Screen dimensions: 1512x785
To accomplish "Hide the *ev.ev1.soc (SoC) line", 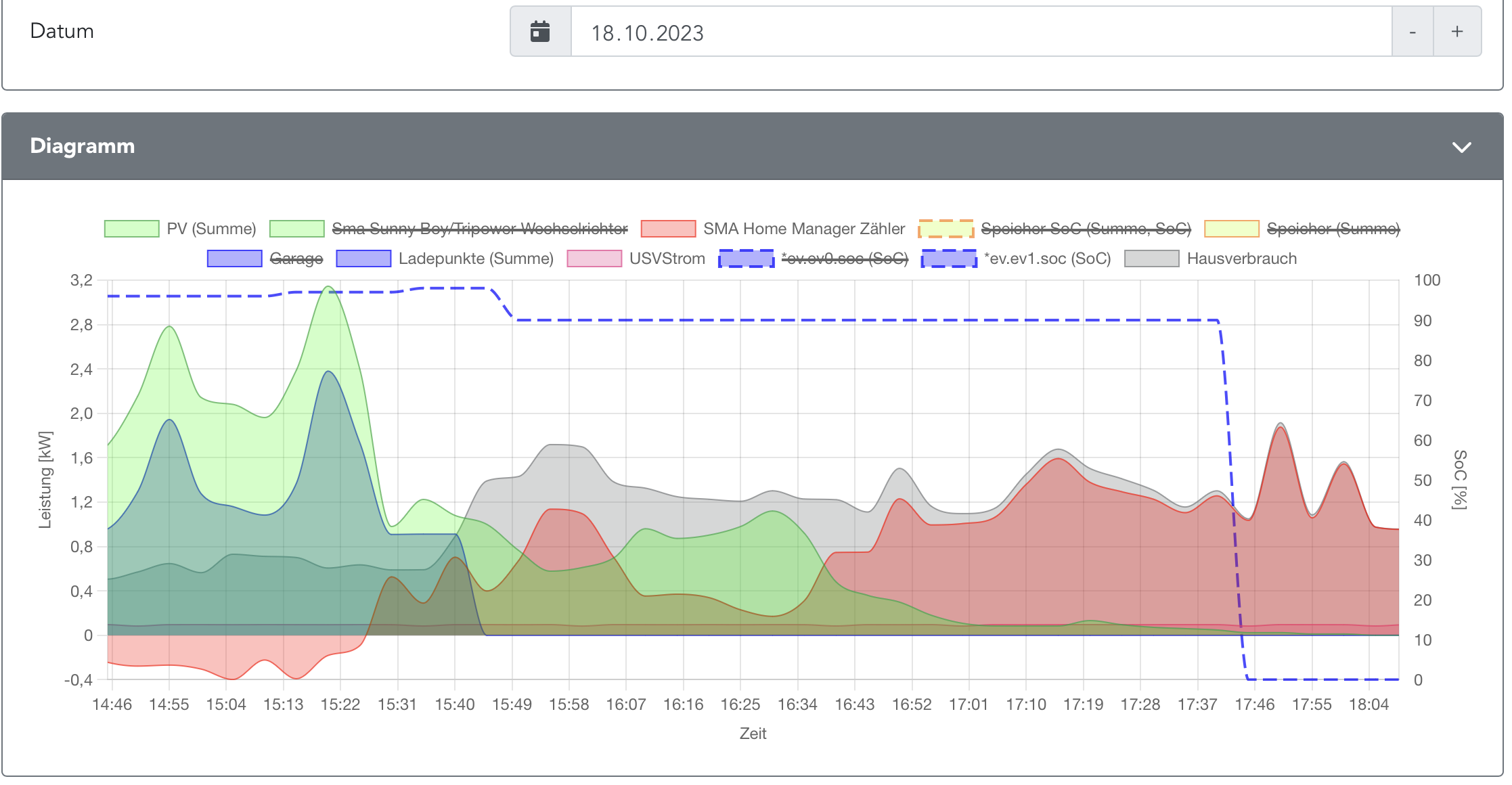I will point(1046,259).
